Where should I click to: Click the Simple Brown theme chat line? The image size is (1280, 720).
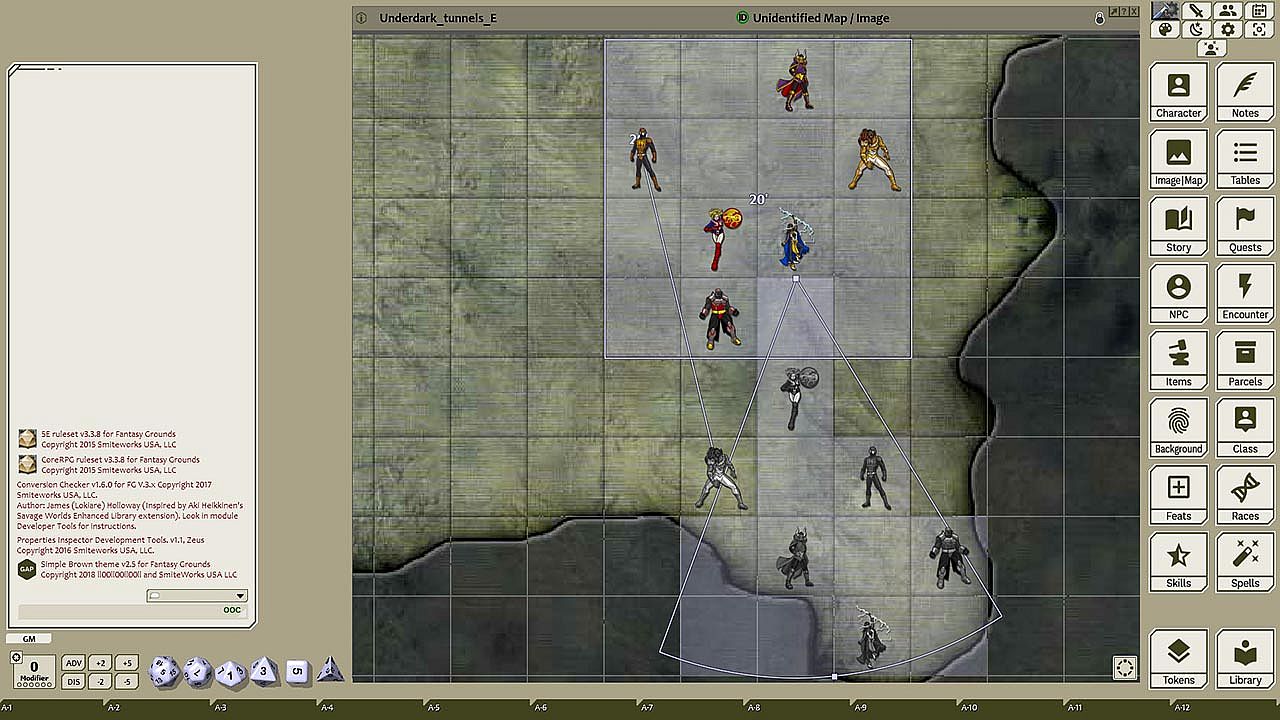[128, 569]
